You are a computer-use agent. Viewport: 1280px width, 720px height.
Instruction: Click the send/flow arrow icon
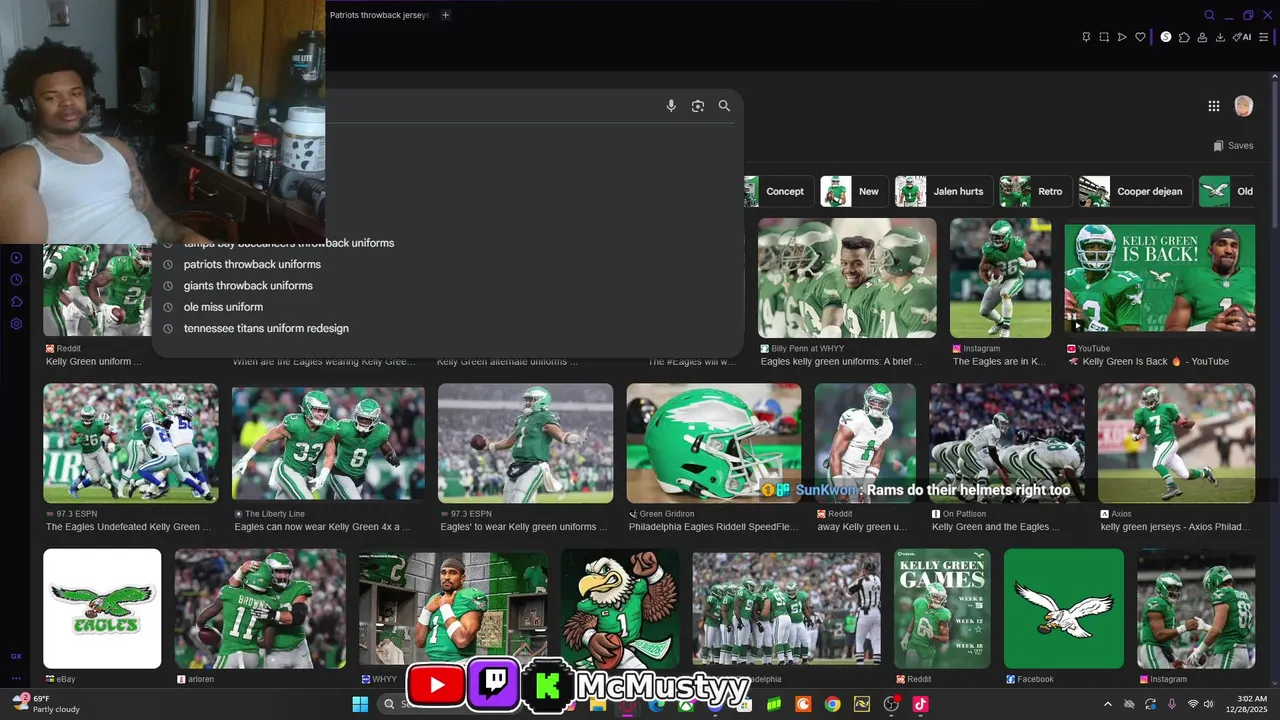coord(1122,37)
